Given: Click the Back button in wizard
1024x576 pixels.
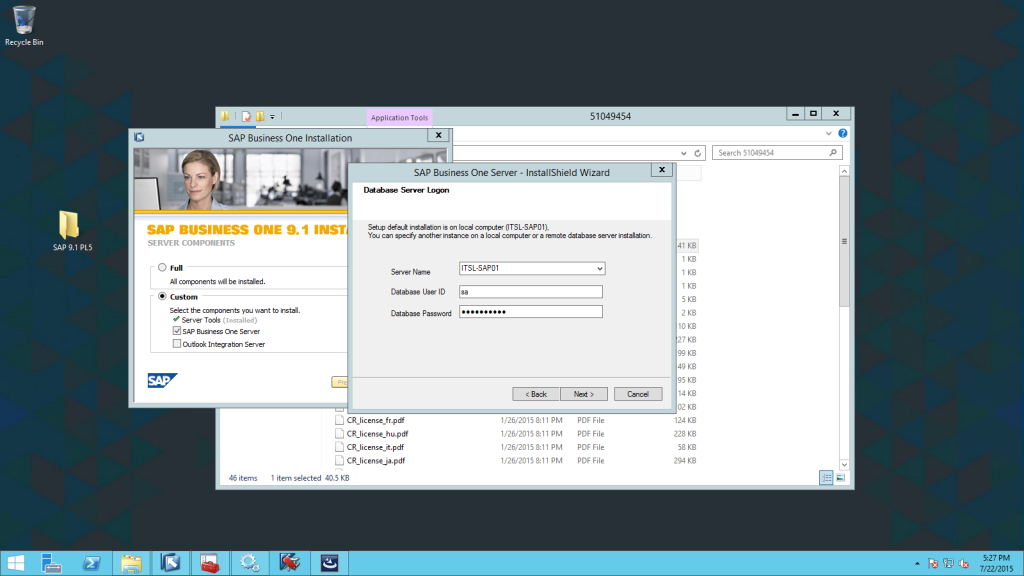Looking at the screenshot, I should (536, 394).
